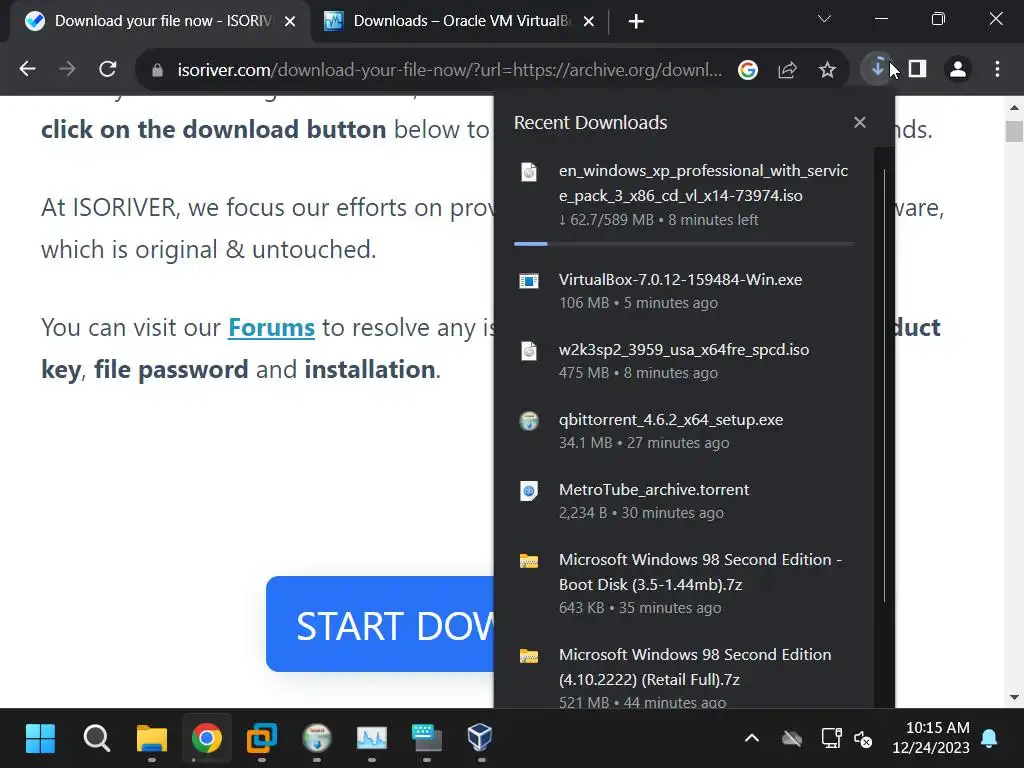
Task: Click the qbittorrent setup file icon
Action: [528, 421]
